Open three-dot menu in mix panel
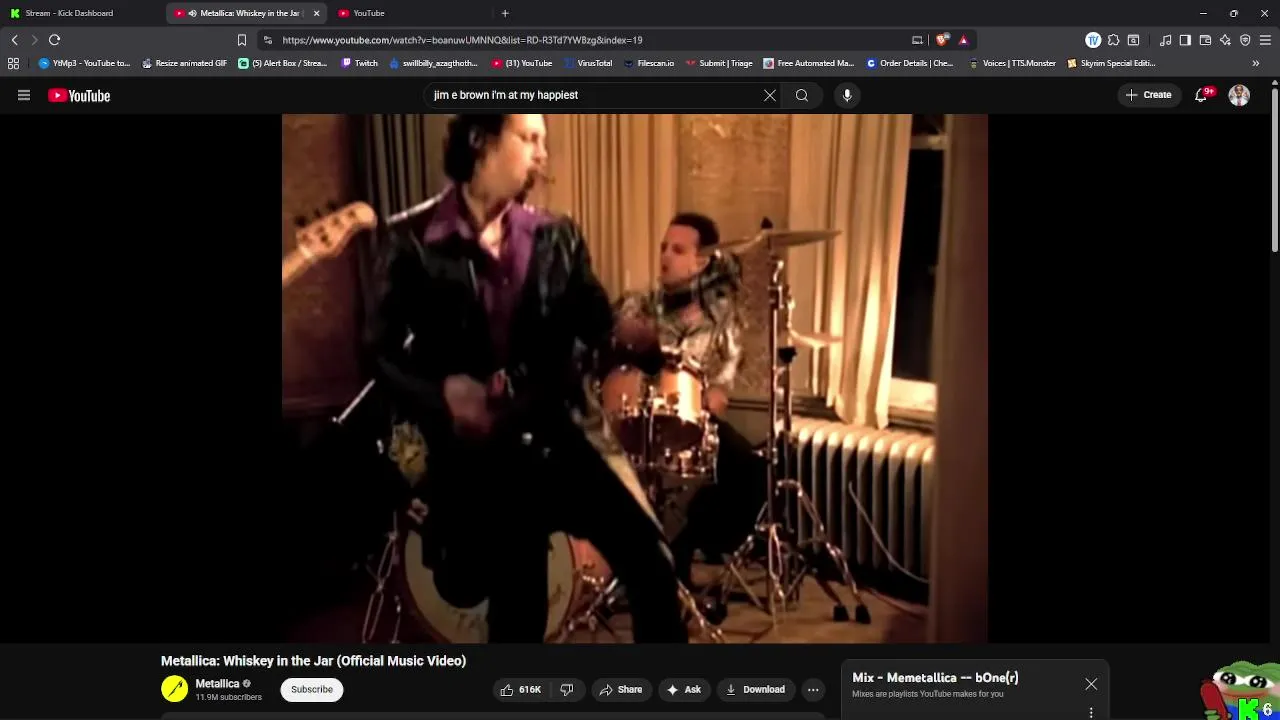Image resolution: width=1280 pixels, height=720 pixels. click(1091, 712)
